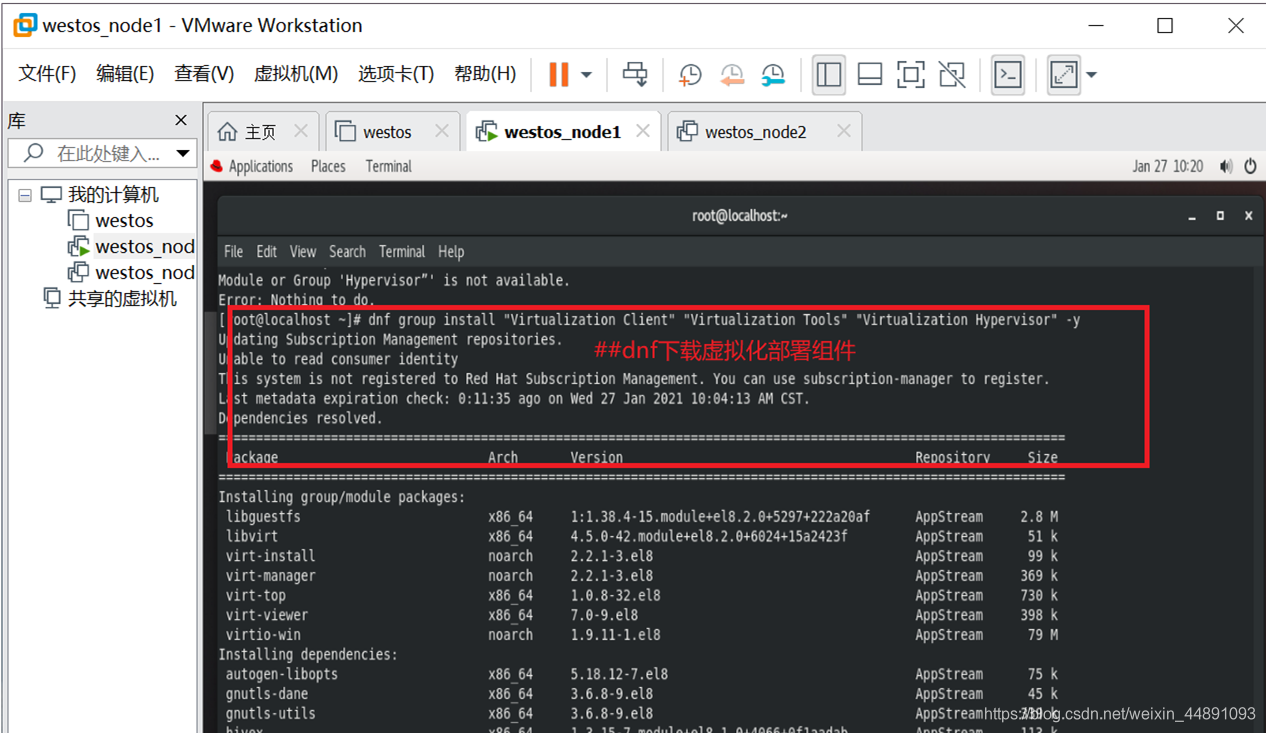
Task: Click the libguestfs package name
Action: point(263,517)
